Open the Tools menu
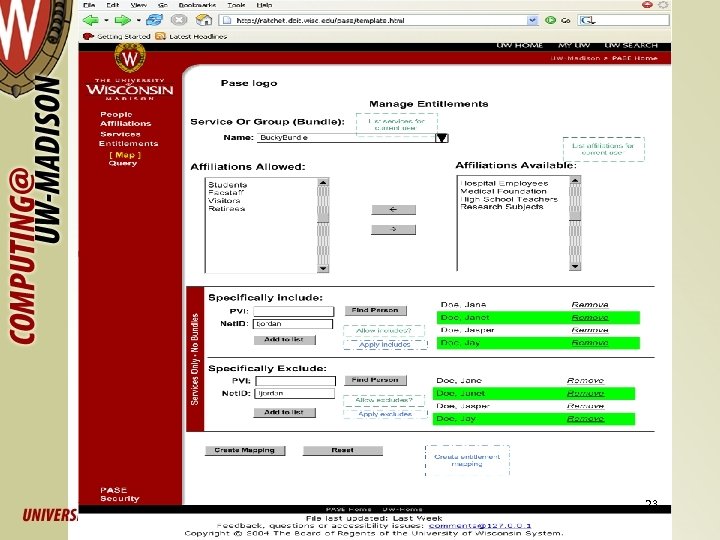 pyautogui.click(x=236, y=5)
